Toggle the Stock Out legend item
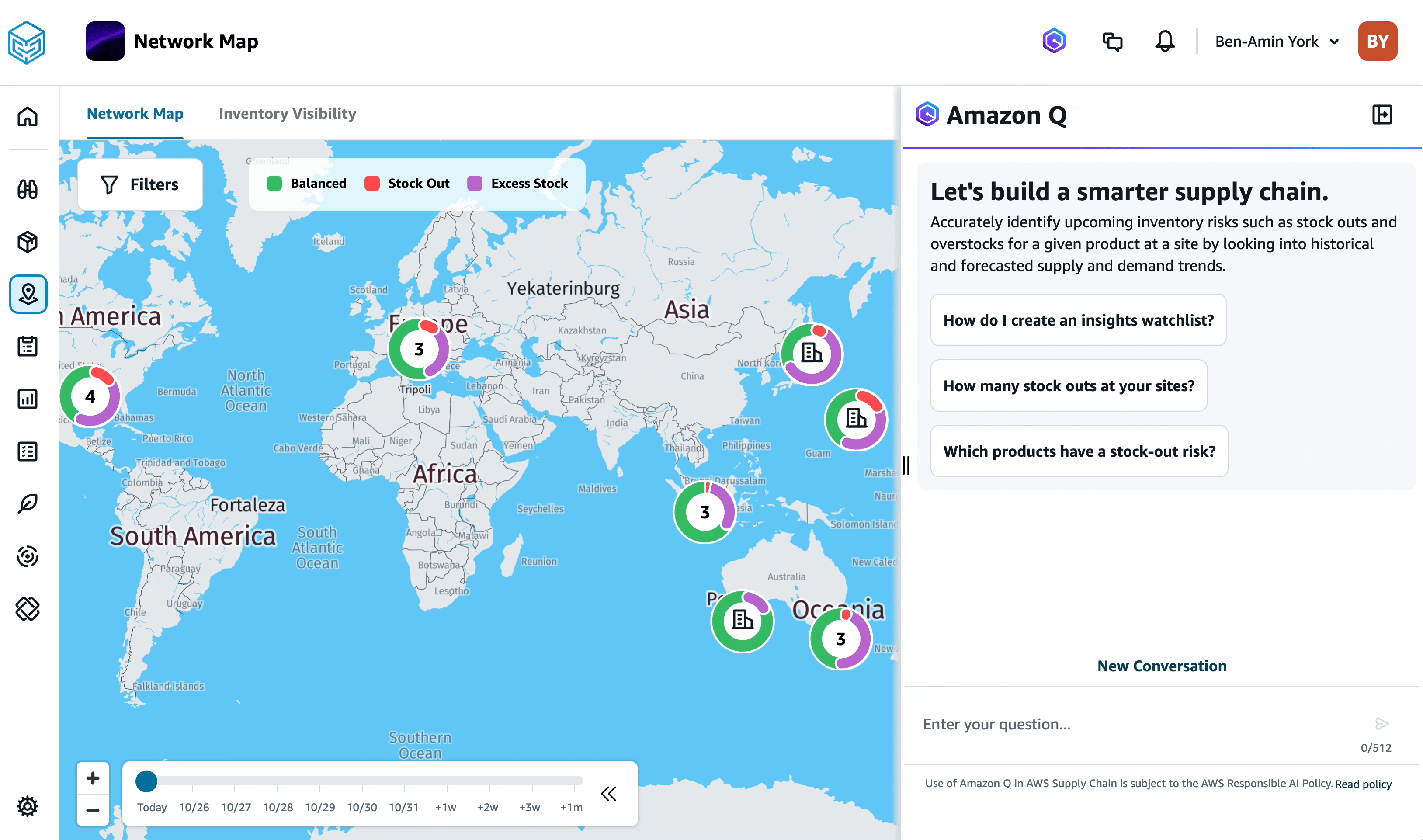Screen dimensions: 1423x840 (407, 184)
